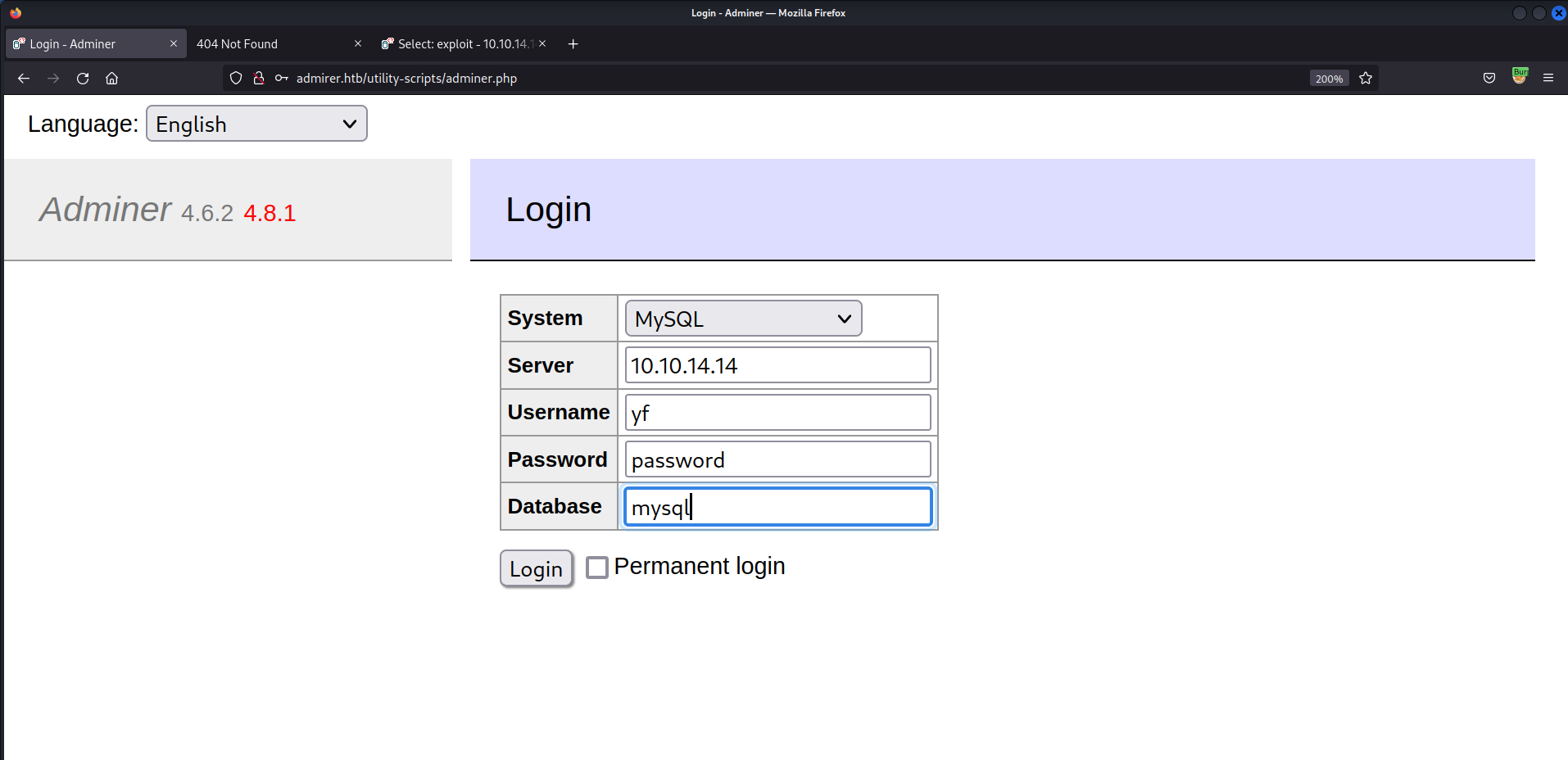Switch to the 404 Not Found tab

(x=279, y=44)
